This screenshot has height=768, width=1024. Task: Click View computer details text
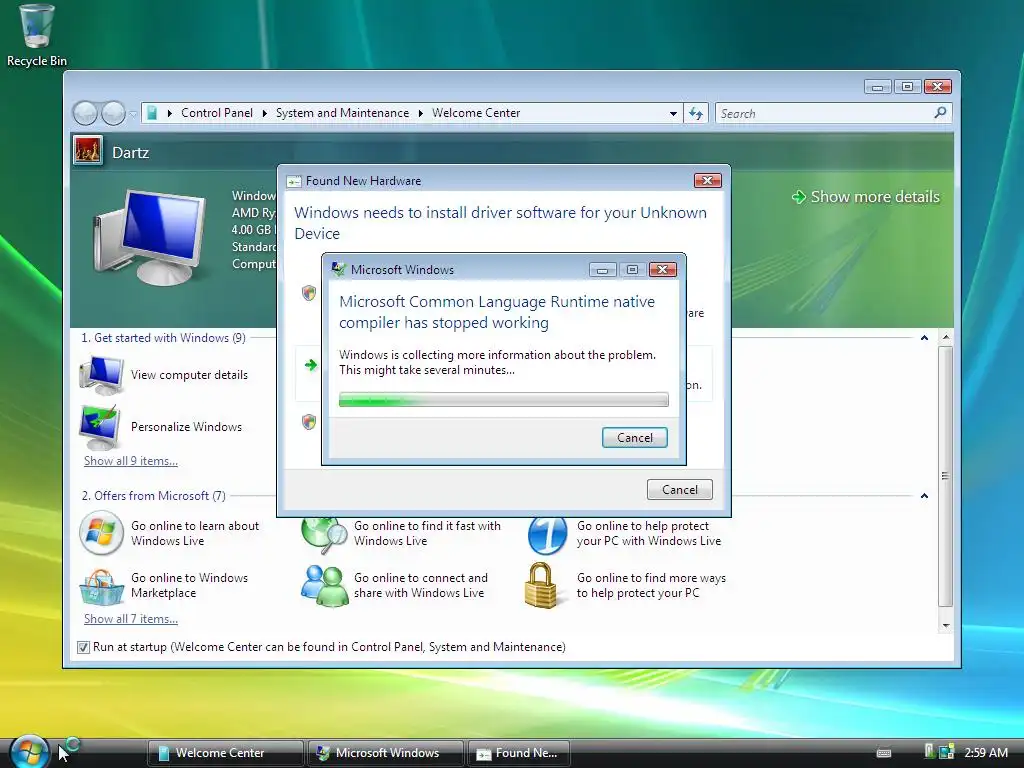[189, 375]
